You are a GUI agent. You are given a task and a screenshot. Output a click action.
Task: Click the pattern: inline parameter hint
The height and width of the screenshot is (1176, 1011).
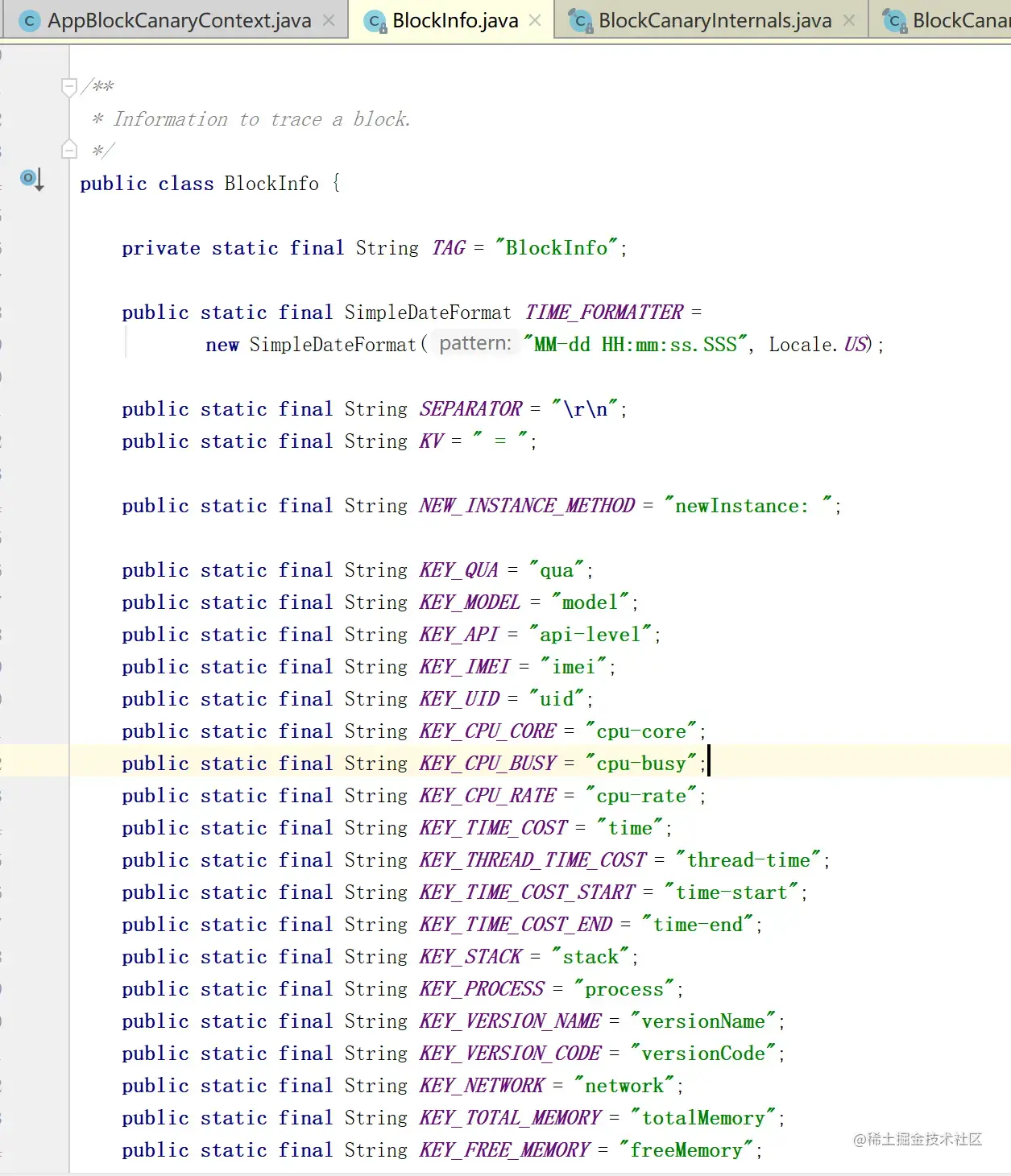[474, 342]
